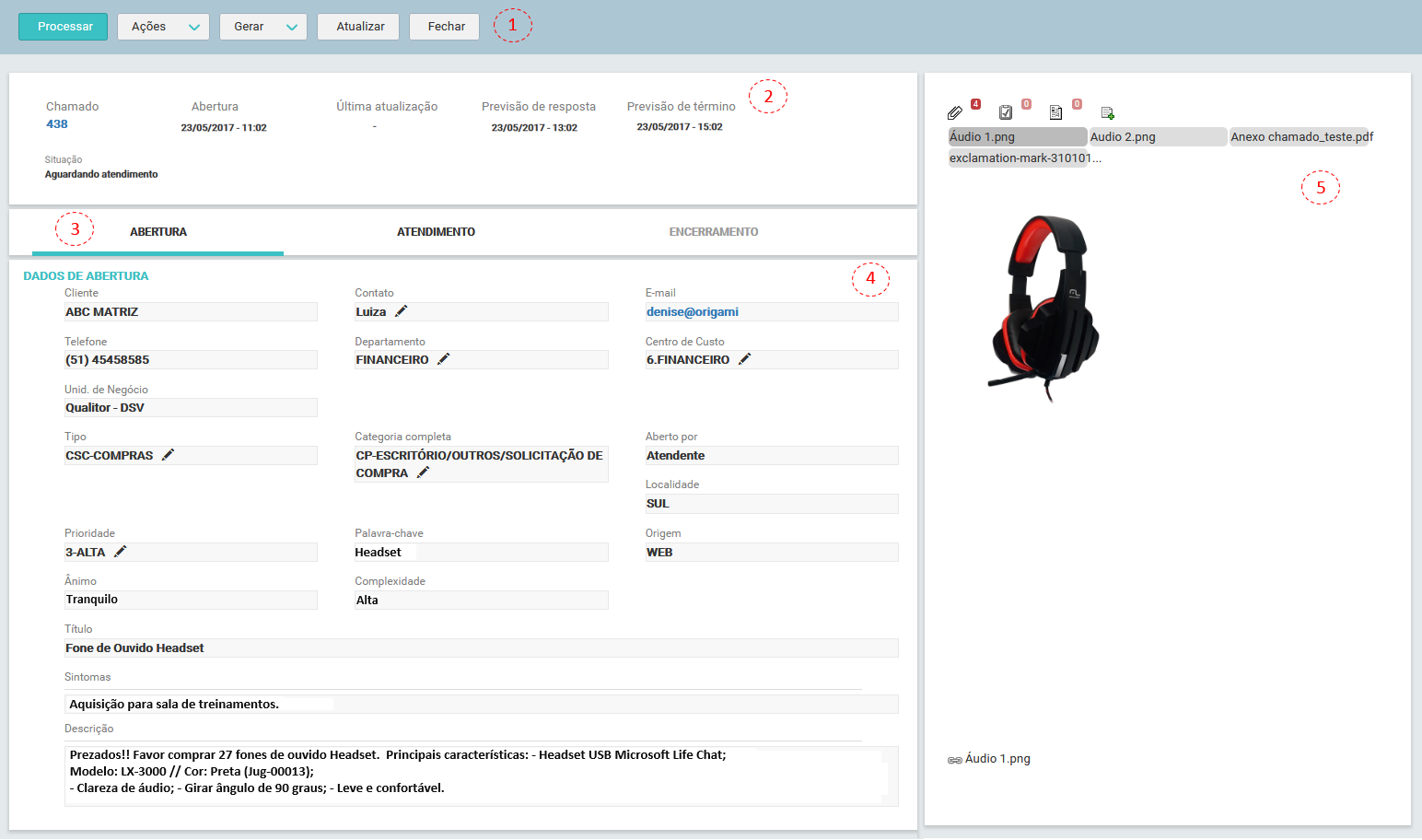
Task: Open the attachments paperclip icon
Action: 955,112
